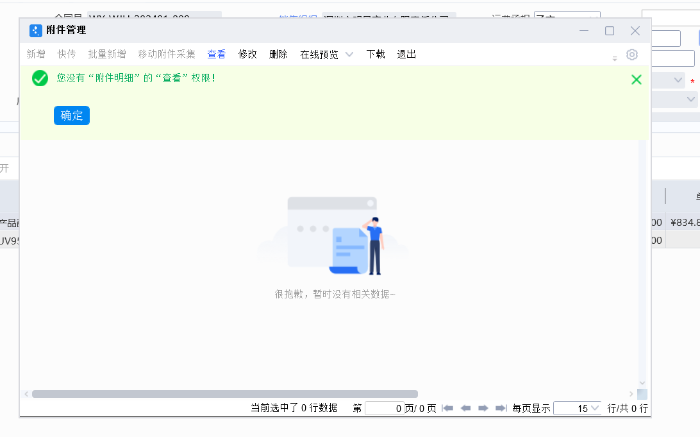700x437 pixels.
Task: Click the 修改 toolbar item
Action: coord(248,55)
